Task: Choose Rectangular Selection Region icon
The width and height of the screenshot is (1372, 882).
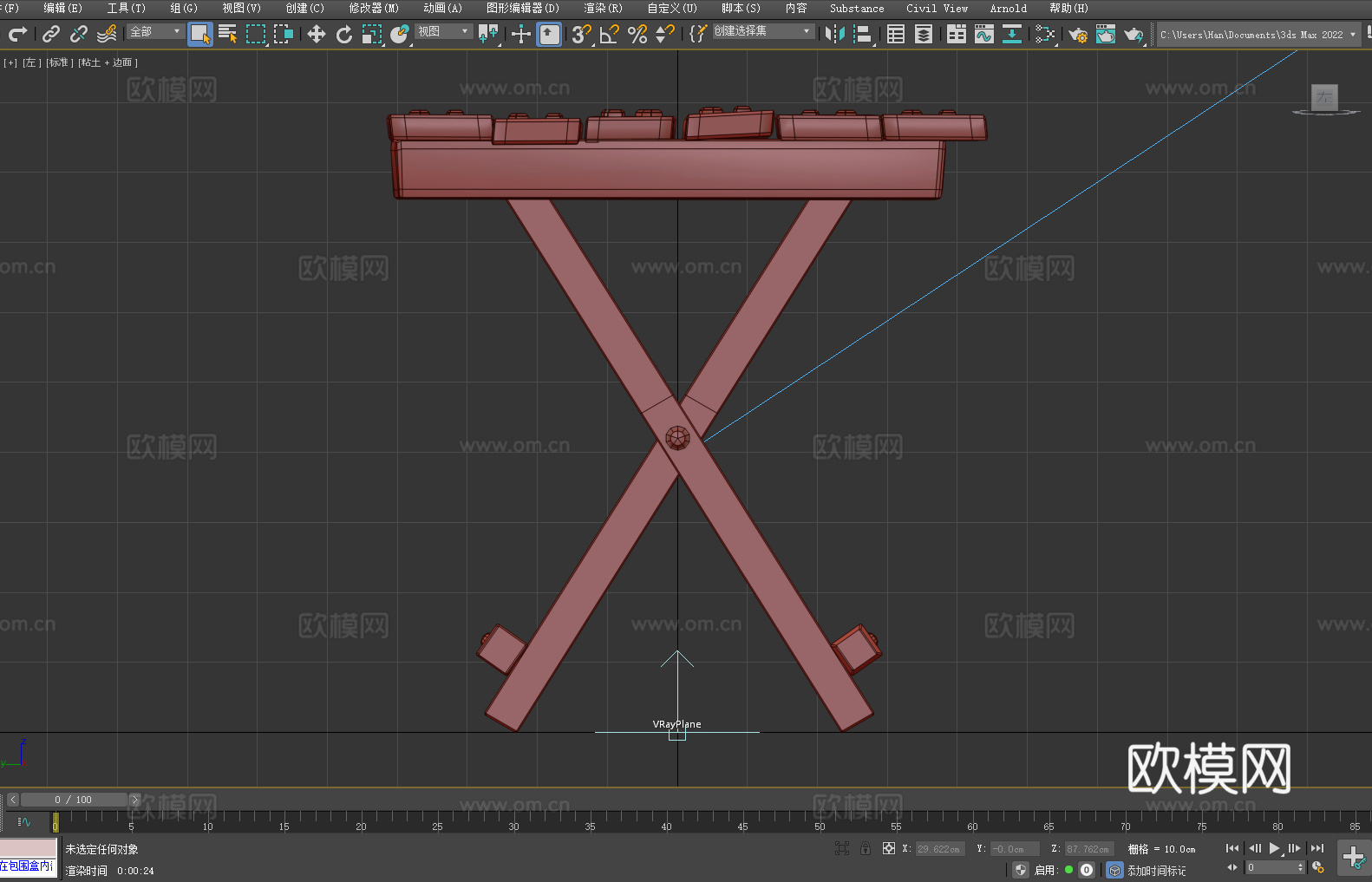Action: 256,34
